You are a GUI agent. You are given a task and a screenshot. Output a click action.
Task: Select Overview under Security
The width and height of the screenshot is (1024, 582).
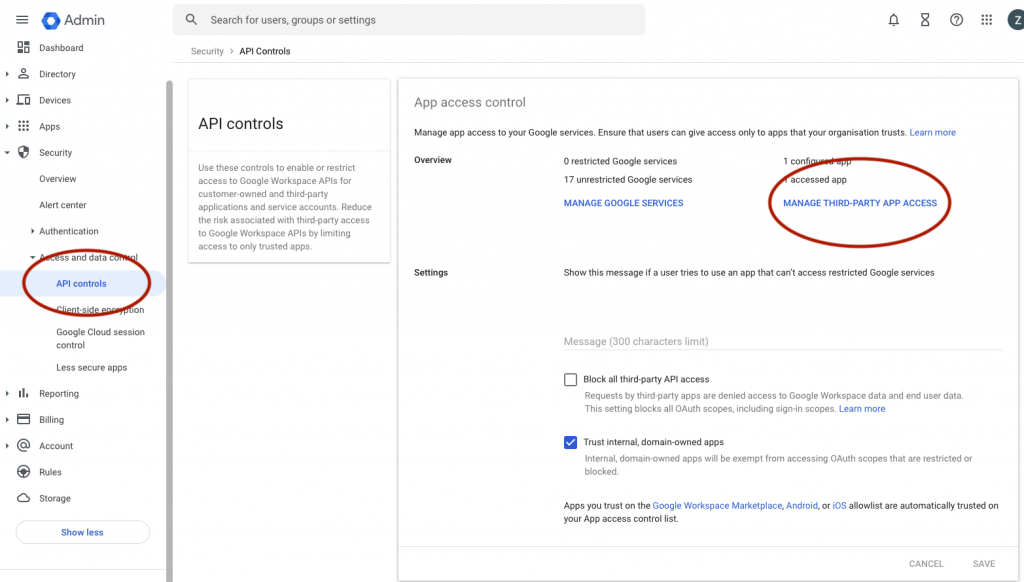click(x=57, y=179)
